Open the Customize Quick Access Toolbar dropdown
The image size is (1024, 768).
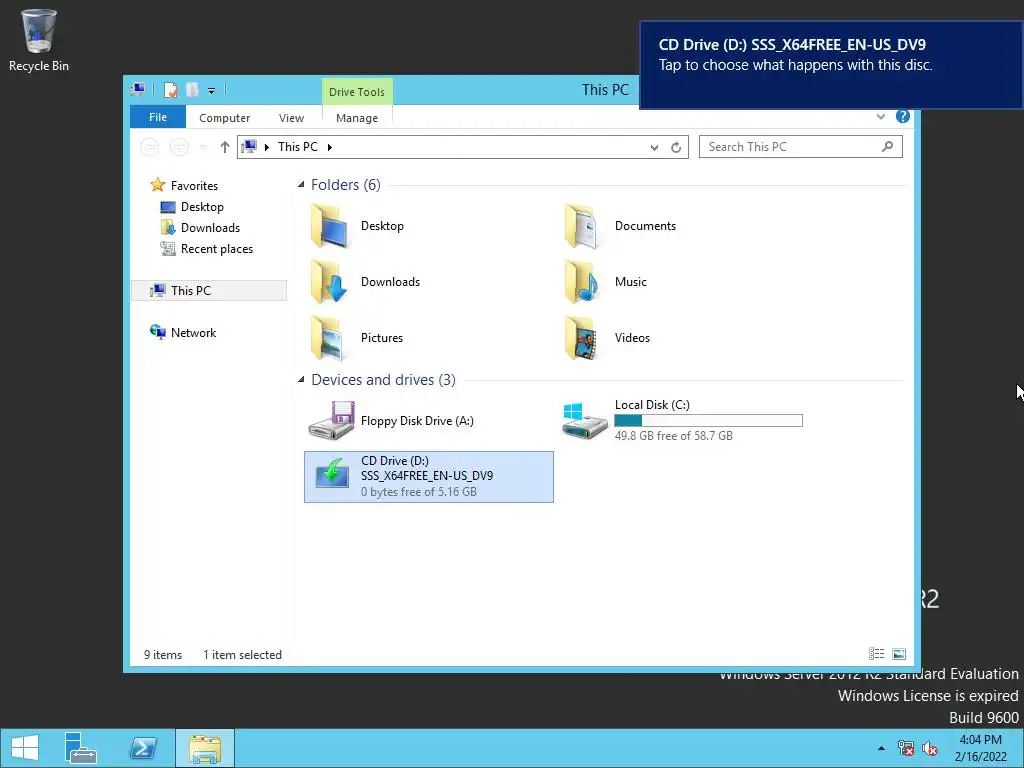tap(212, 91)
